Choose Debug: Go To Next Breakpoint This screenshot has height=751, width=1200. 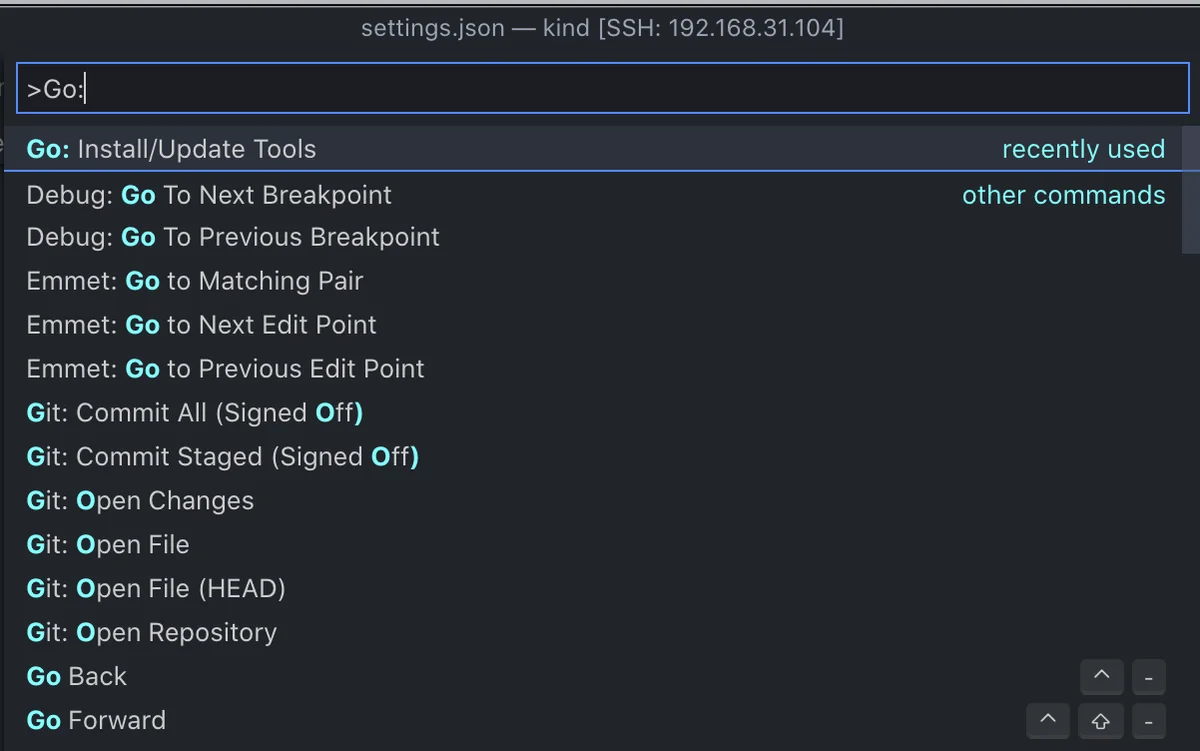point(592,194)
